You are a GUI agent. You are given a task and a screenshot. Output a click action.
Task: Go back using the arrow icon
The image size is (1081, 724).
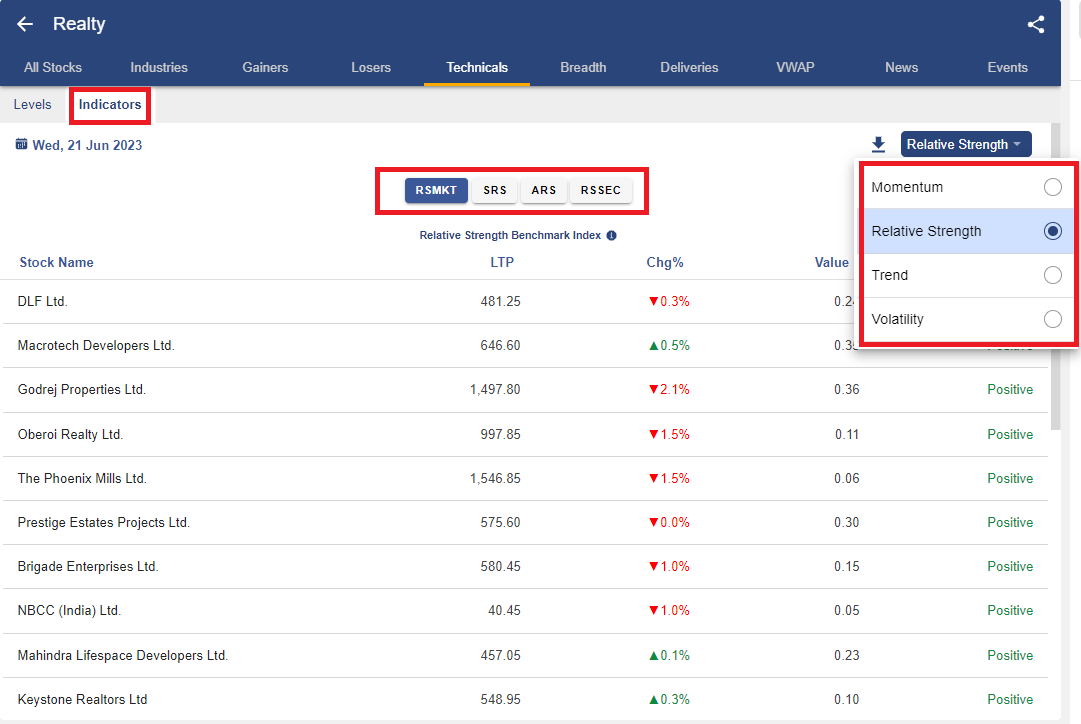[25, 24]
